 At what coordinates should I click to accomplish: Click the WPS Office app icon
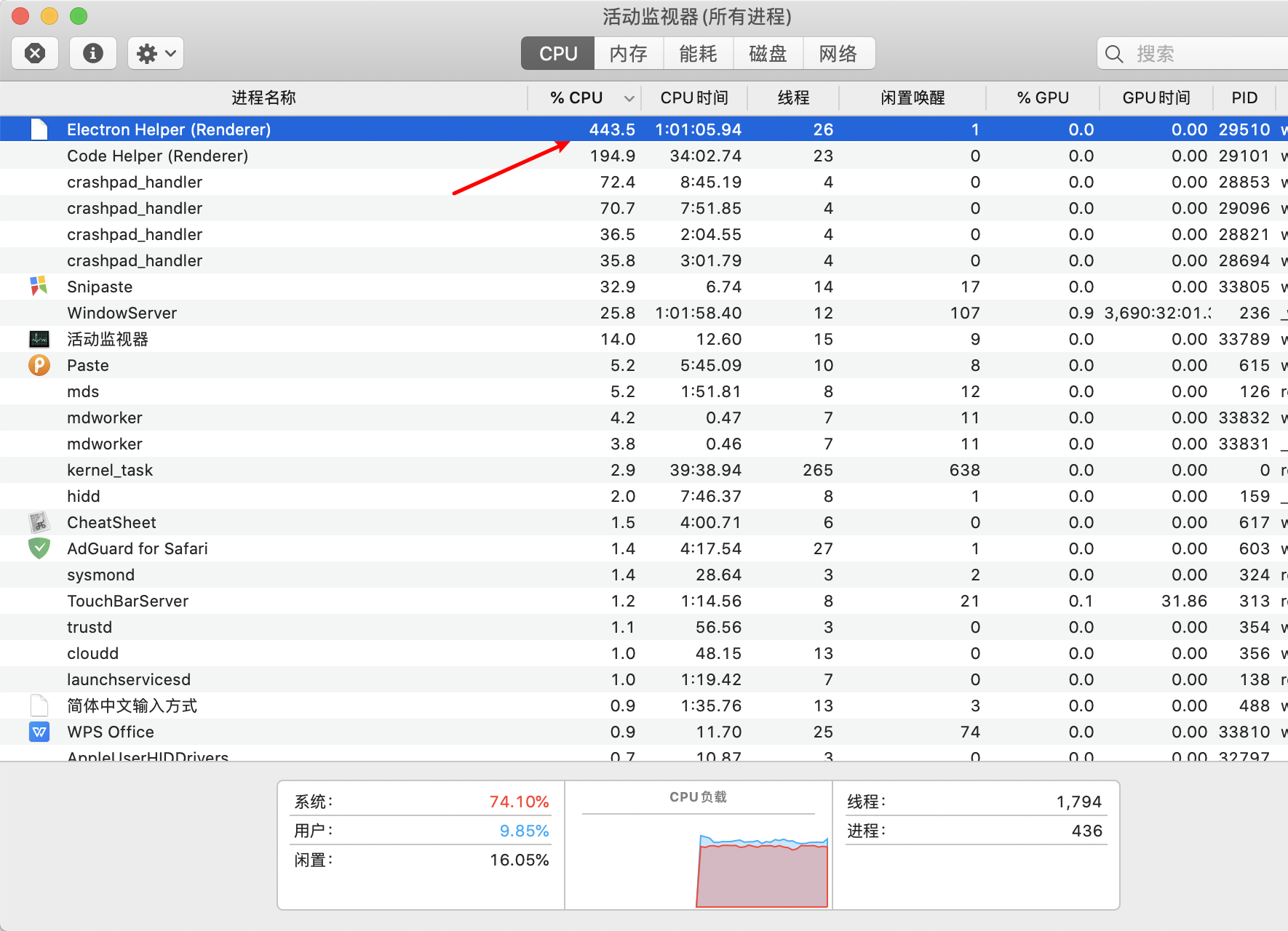pyautogui.click(x=39, y=732)
